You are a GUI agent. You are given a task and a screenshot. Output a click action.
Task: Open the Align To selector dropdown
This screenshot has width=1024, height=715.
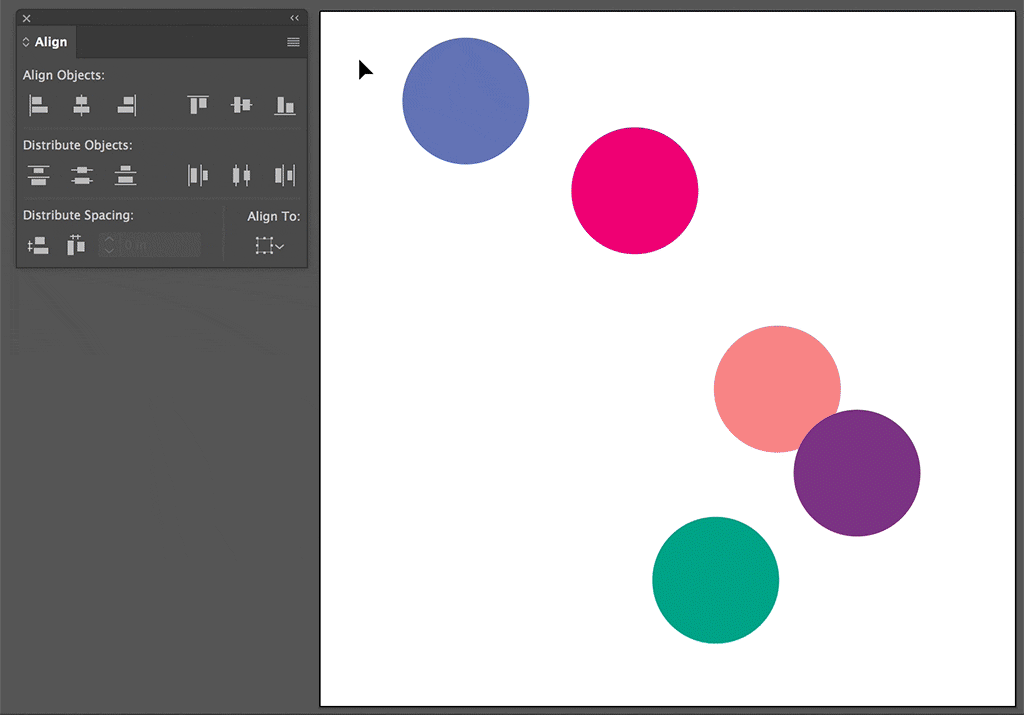pyautogui.click(x=269, y=245)
